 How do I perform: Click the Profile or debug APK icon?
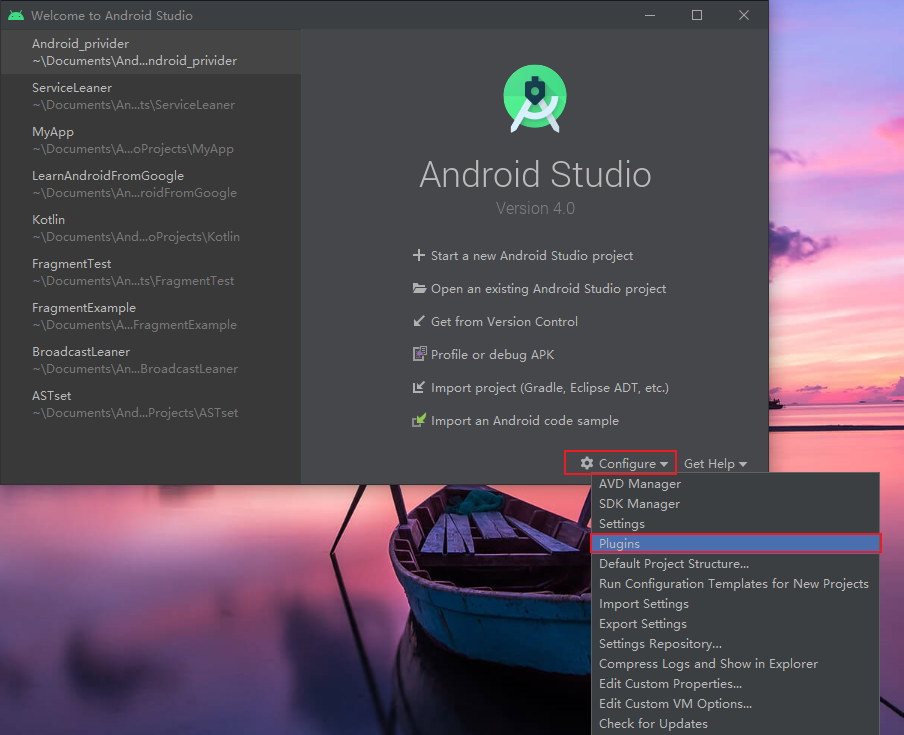(420, 354)
